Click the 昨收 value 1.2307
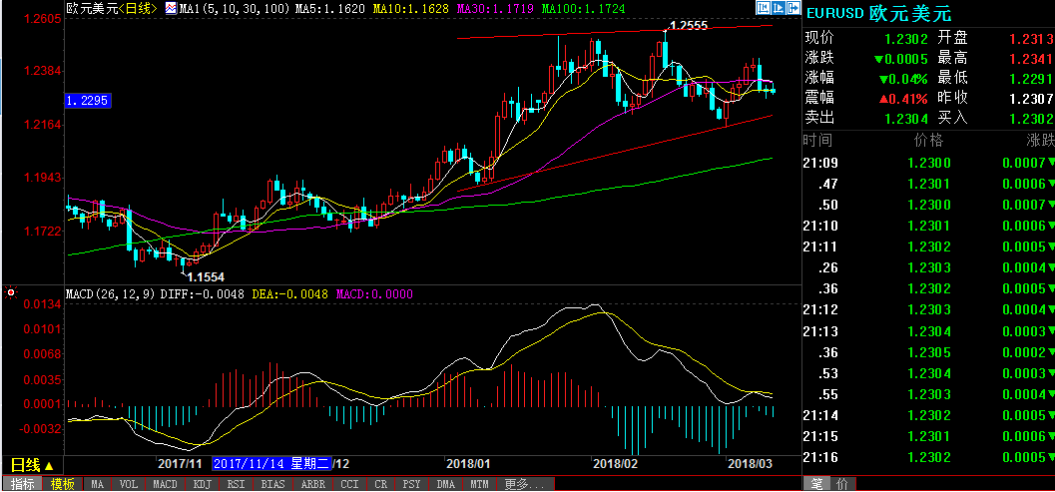The image size is (1055, 492). (x=1029, y=99)
